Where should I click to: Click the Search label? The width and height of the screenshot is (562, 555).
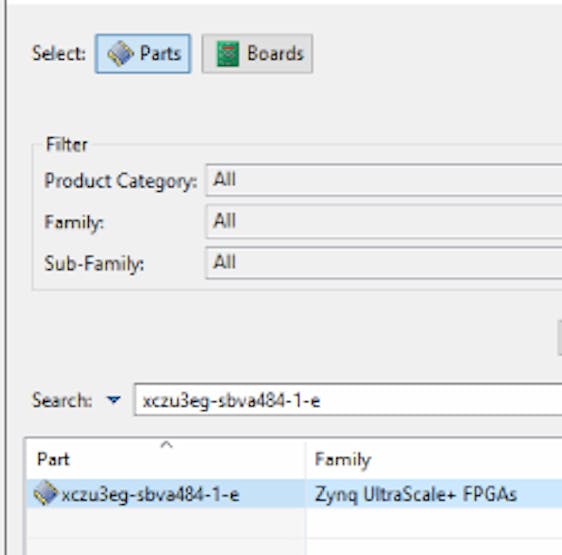point(62,400)
